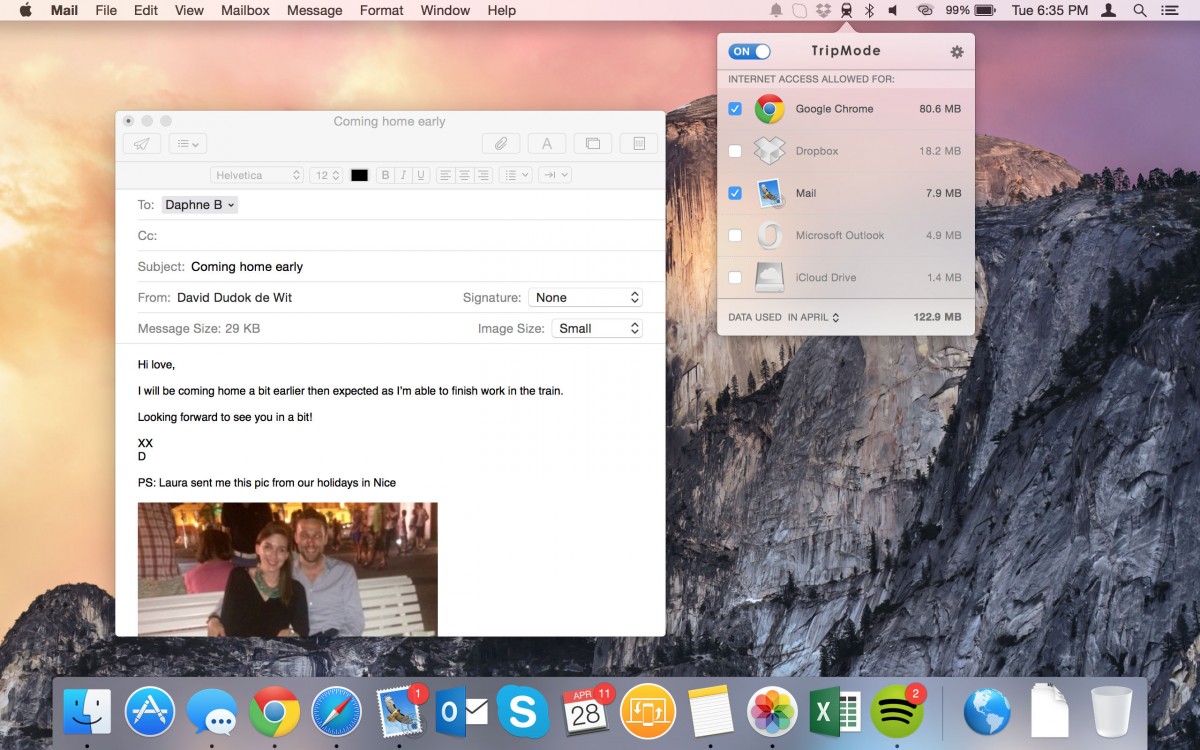Open the Mailbox menu
Screen dimensions: 1200x750
pyautogui.click(x=245, y=10)
